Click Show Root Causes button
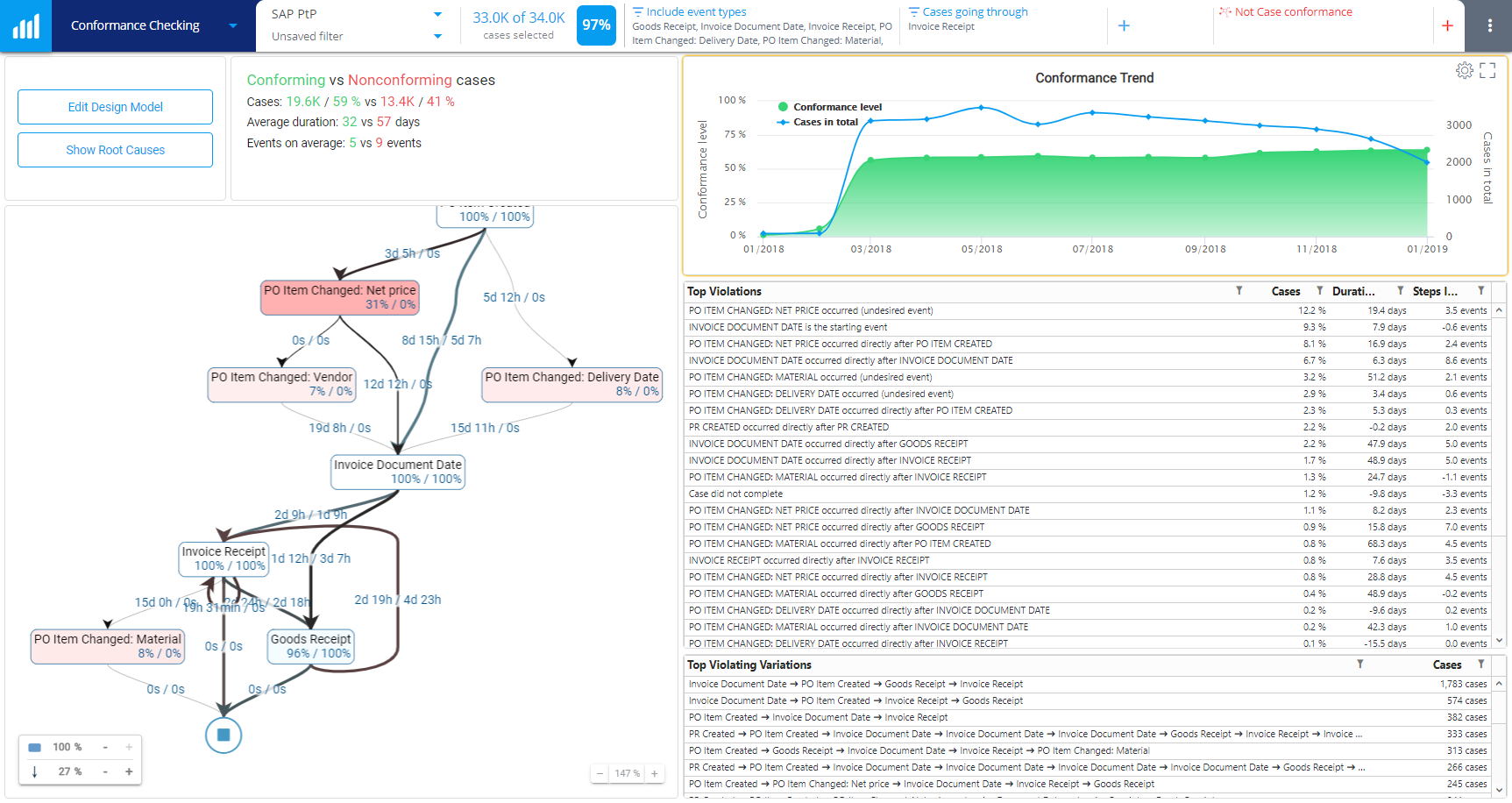Image resolution: width=1512 pixels, height=803 pixels. [x=115, y=150]
